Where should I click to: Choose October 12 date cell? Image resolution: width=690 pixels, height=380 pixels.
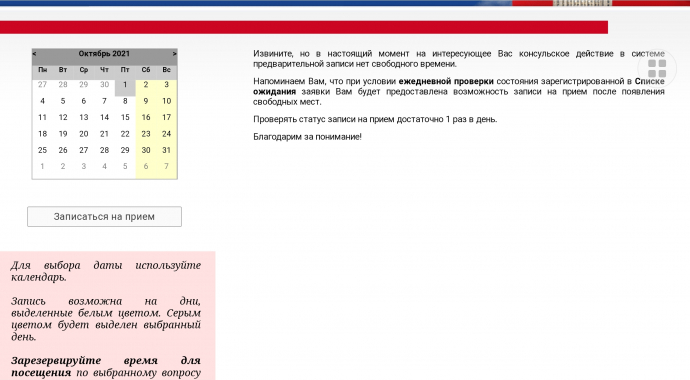[63, 117]
